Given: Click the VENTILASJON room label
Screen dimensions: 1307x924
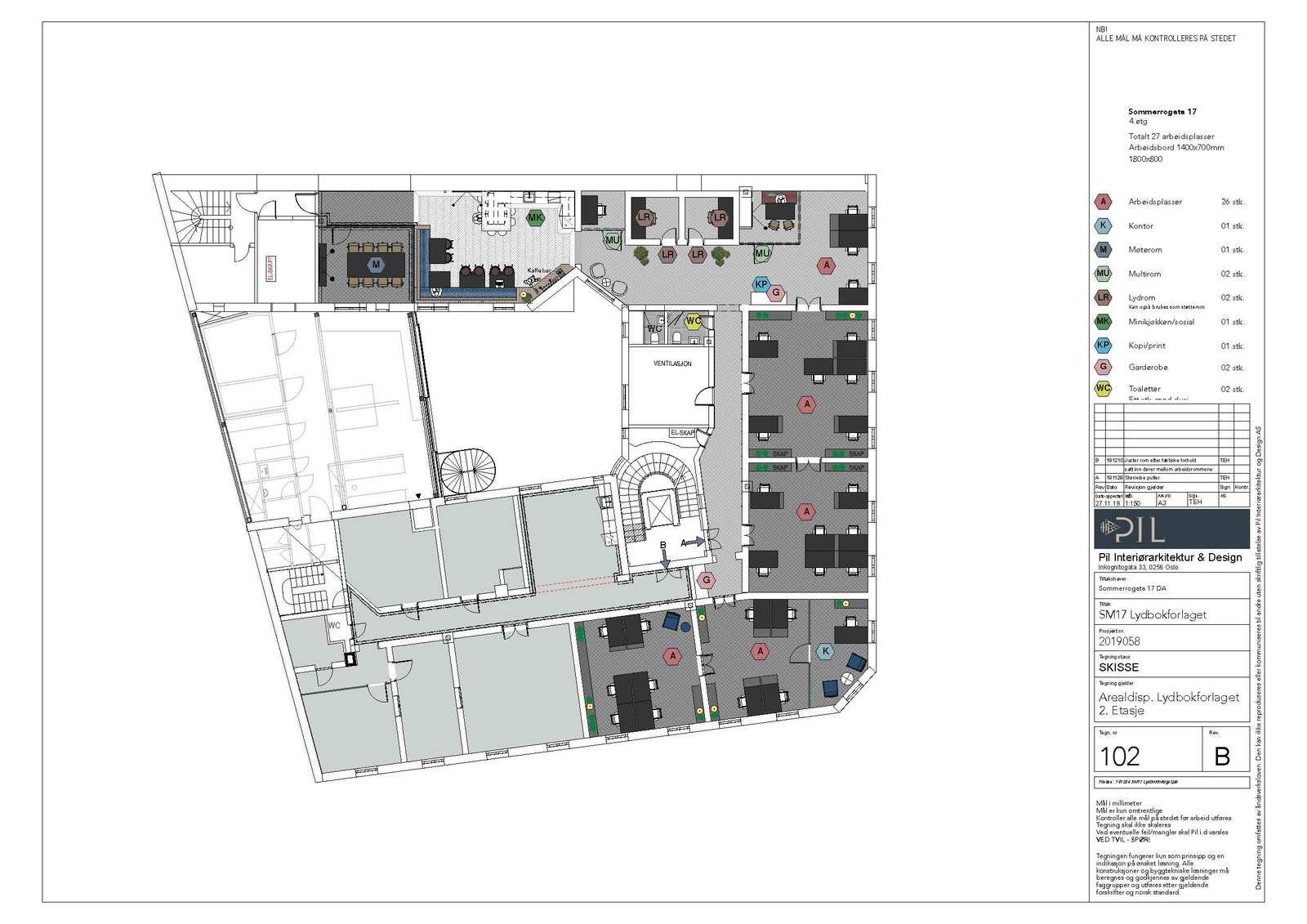Looking at the screenshot, I should click(672, 364).
